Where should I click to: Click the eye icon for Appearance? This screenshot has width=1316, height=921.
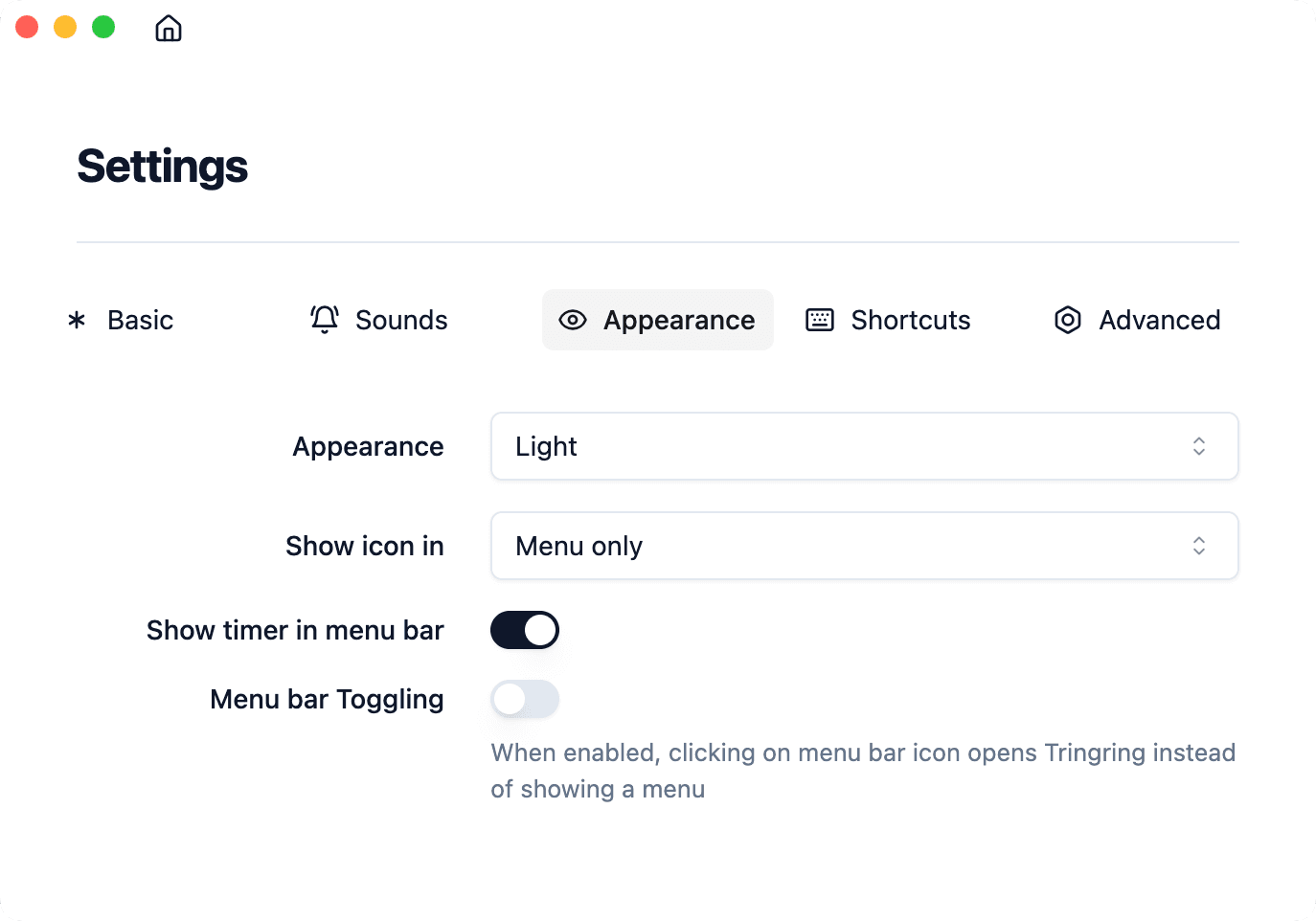point(573,320)
